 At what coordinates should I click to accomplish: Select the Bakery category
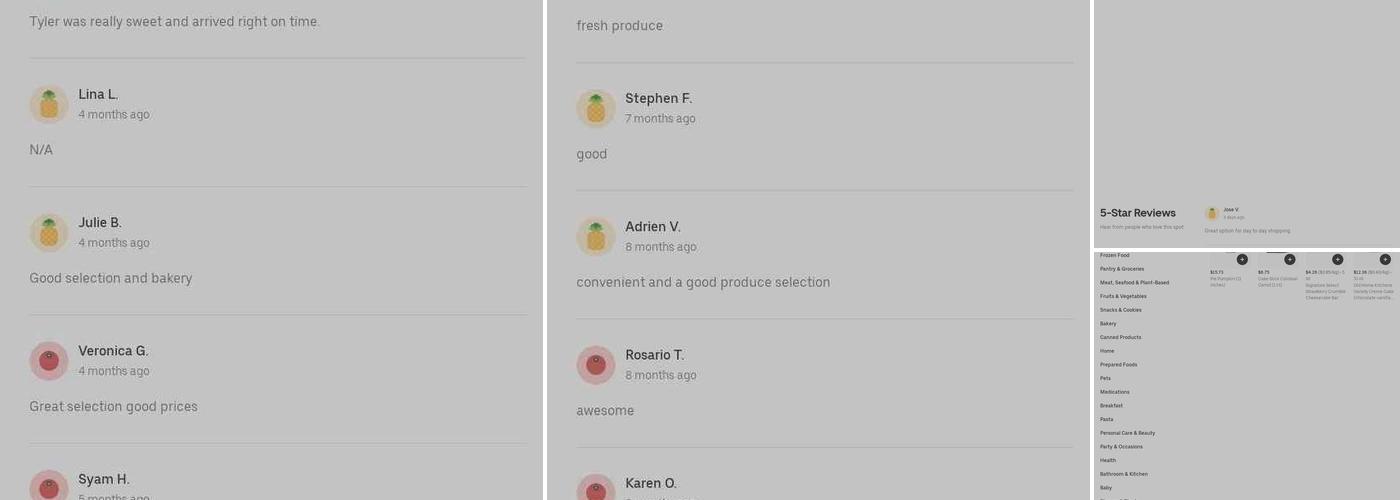1108,324
